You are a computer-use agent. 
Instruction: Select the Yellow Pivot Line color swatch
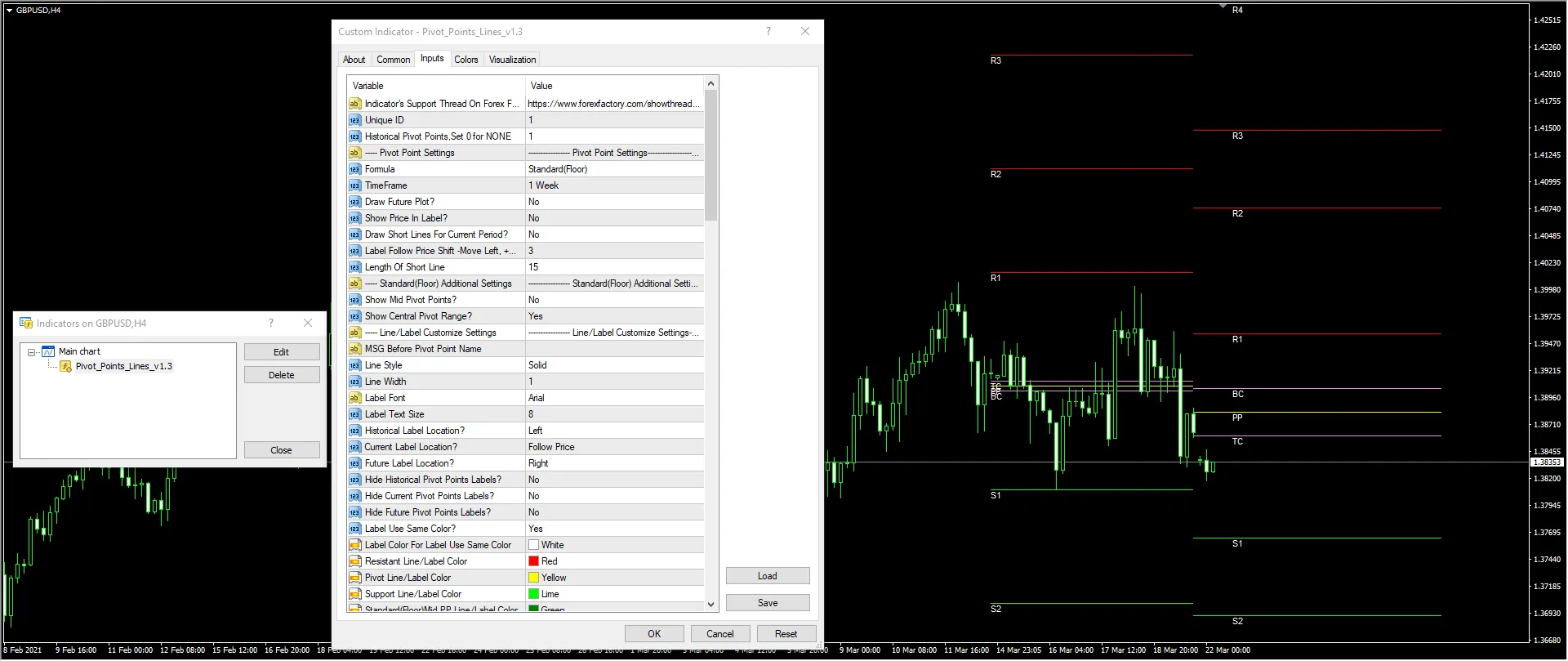(x=533, y=578)
